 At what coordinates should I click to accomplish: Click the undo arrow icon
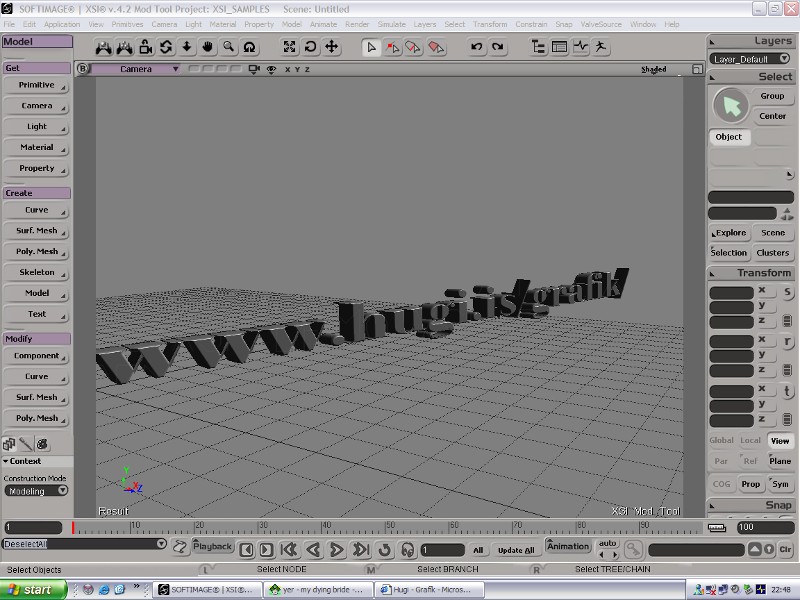[477, 47]
